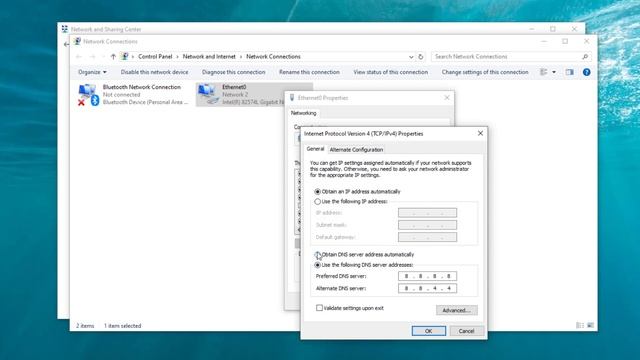Click the search magnifier icon

(x=585, y=57)
